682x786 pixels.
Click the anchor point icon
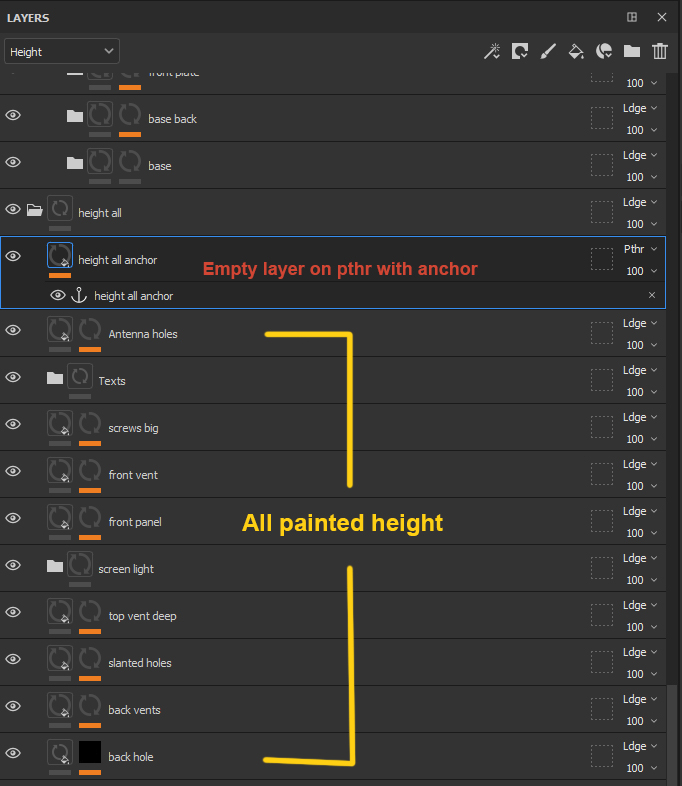point(79,295)
